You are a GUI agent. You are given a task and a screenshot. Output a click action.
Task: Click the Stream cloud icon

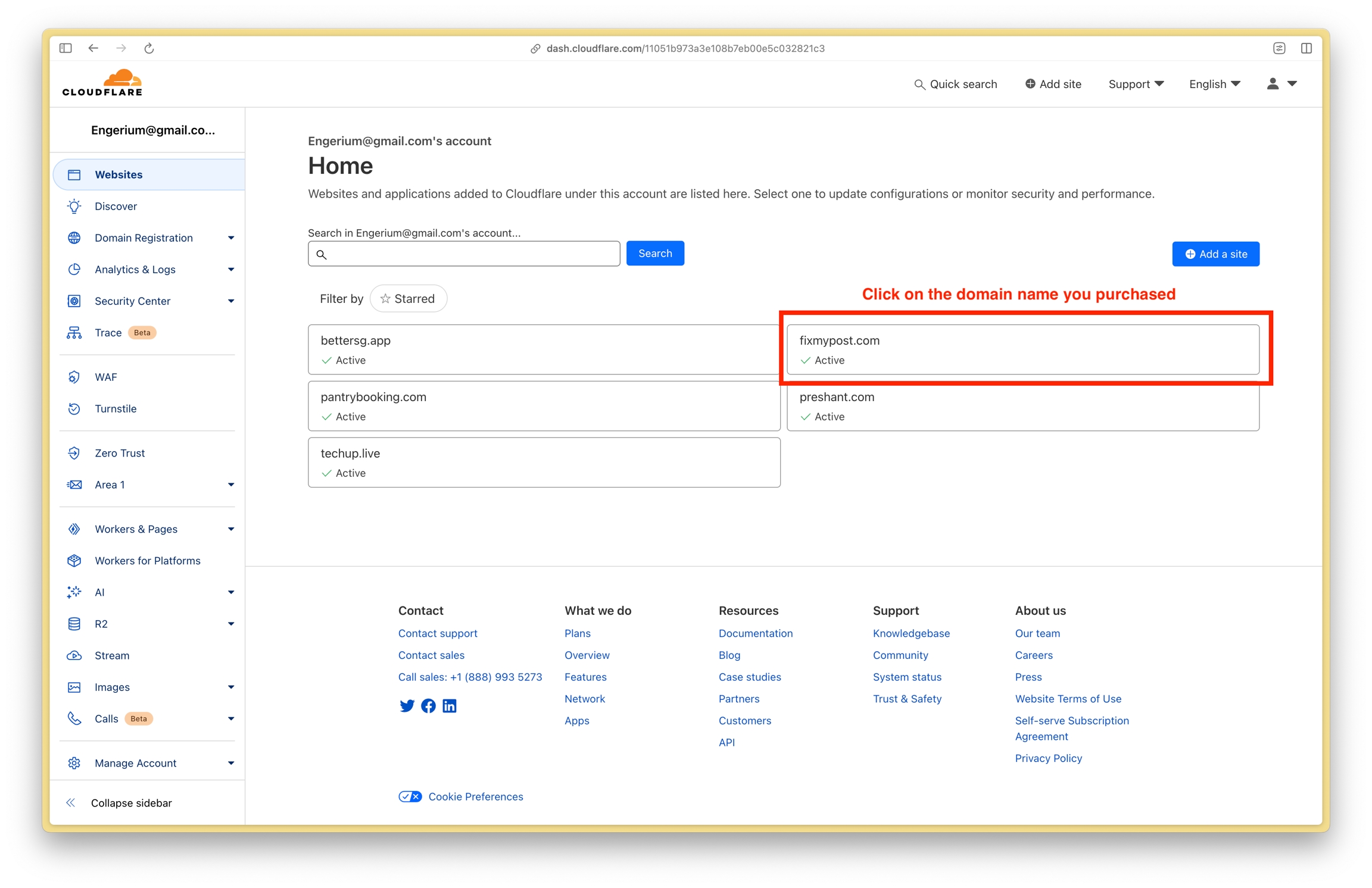[x=74, y=655]
